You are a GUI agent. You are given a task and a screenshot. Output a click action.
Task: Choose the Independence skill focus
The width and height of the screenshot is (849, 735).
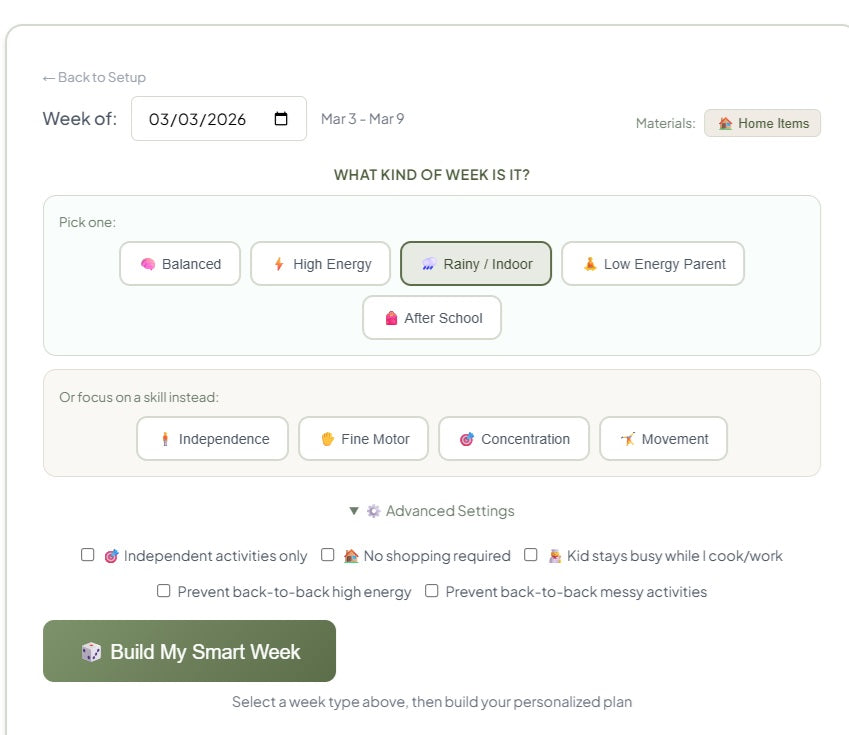212,439
